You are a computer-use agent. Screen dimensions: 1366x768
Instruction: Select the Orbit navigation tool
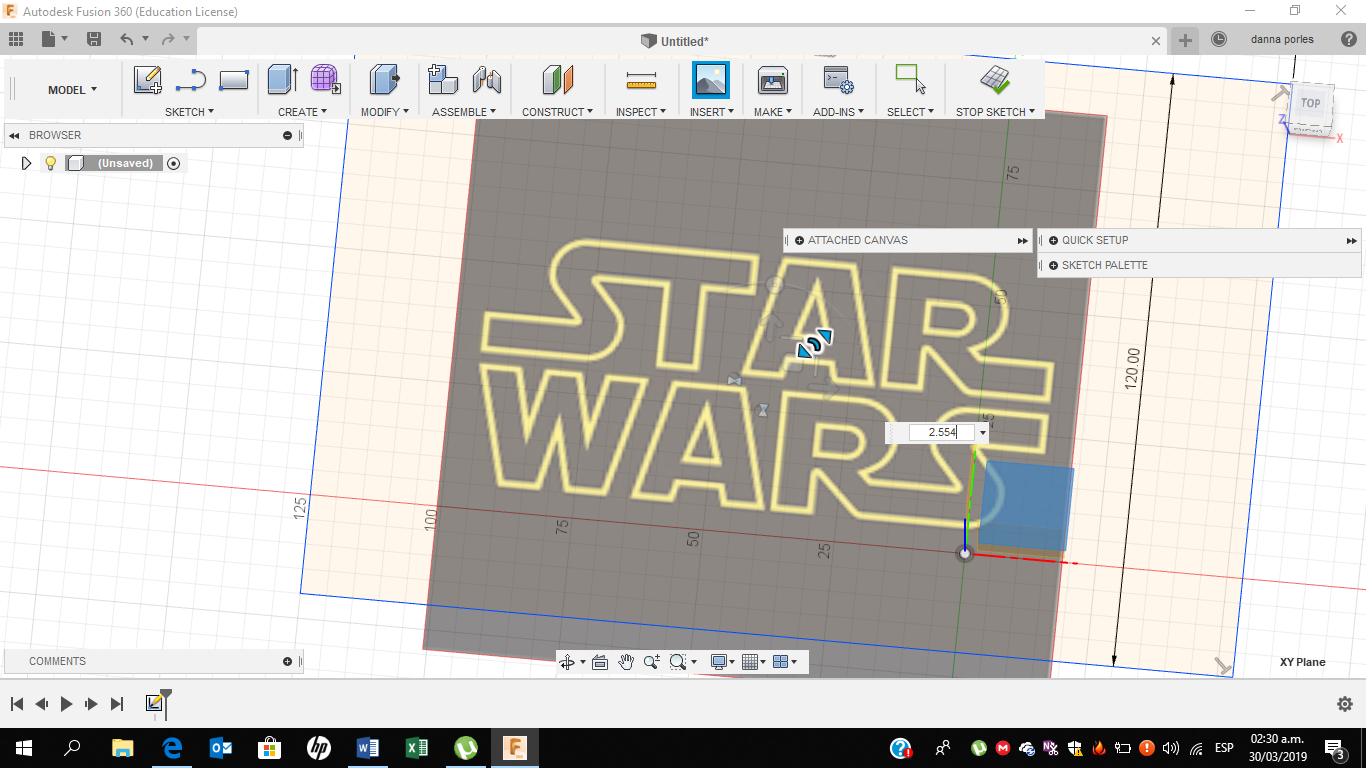pos(567,662)
